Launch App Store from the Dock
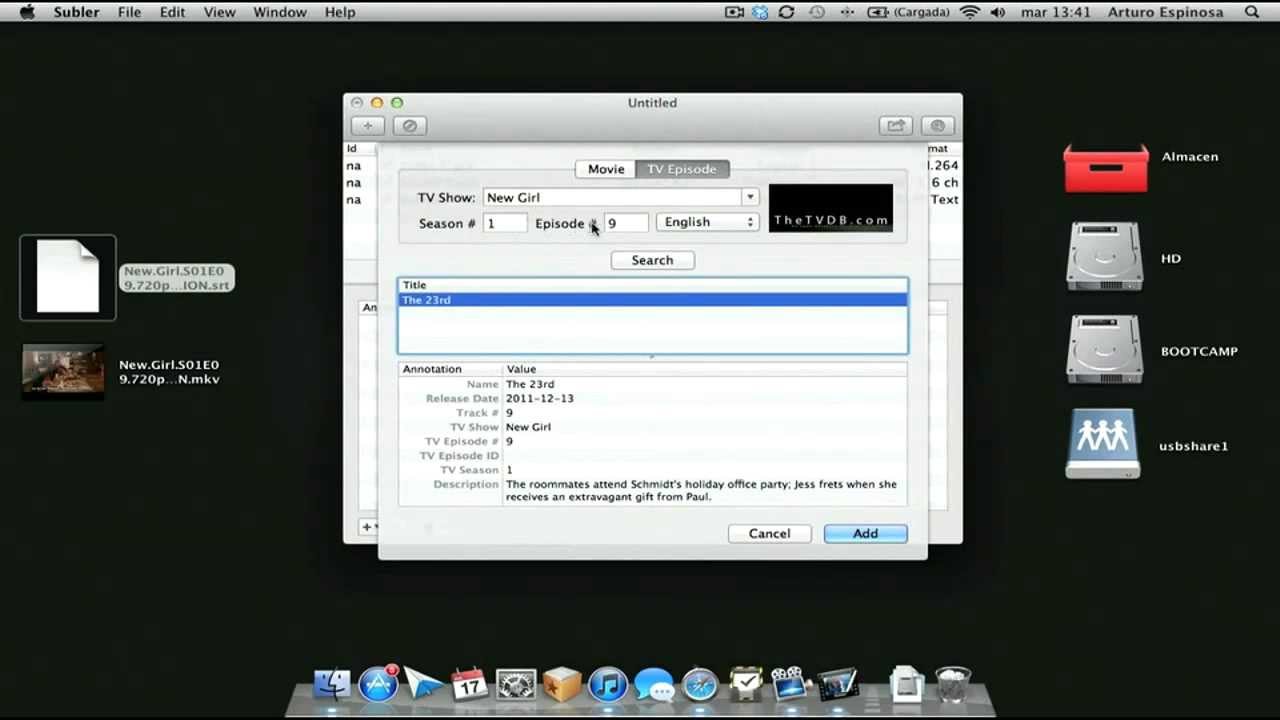The width and height of the screenshot is (1280, 720). pos(378,684)
